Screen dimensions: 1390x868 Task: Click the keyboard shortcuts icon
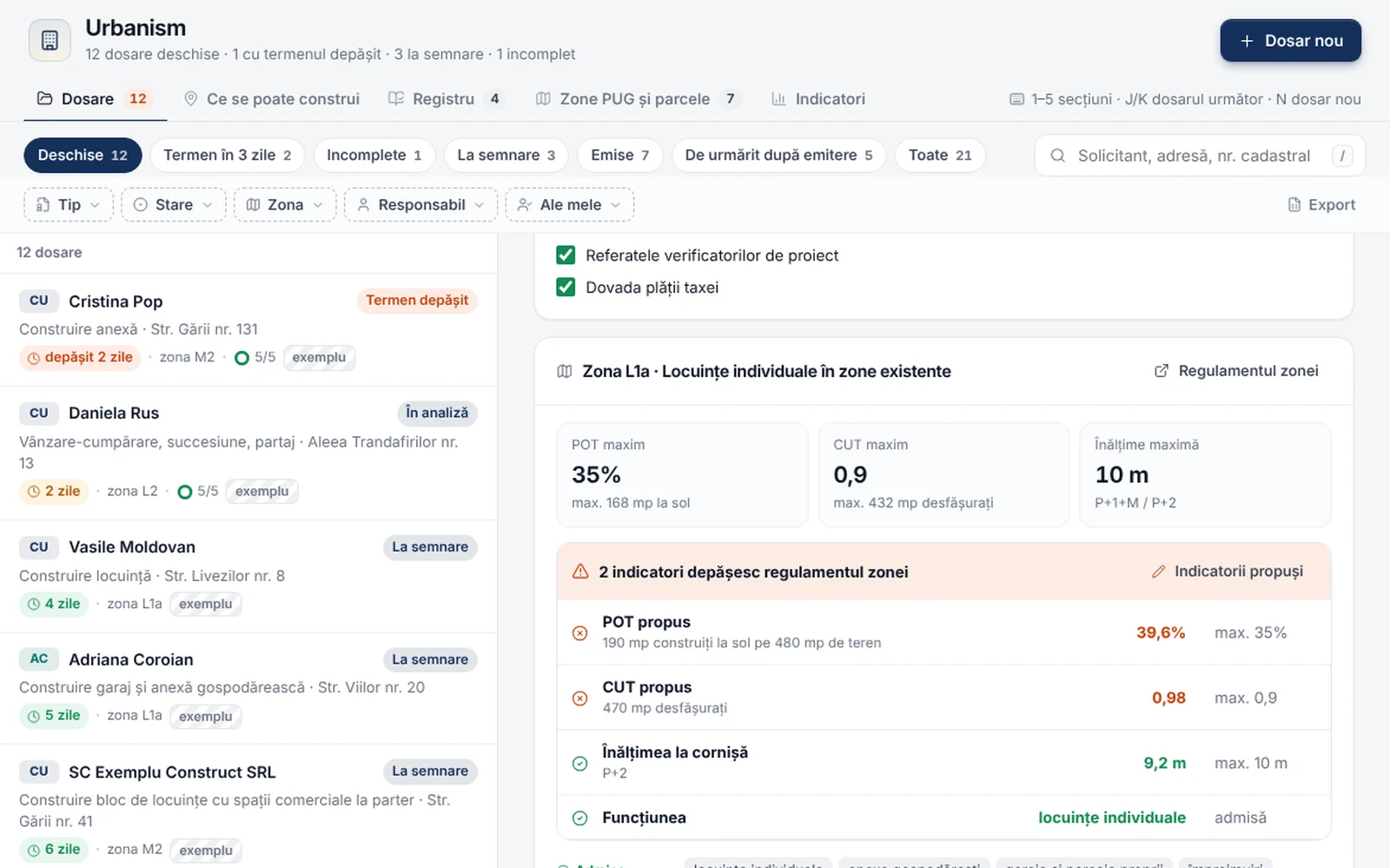pyautogui.click(x=1016, y=99)
